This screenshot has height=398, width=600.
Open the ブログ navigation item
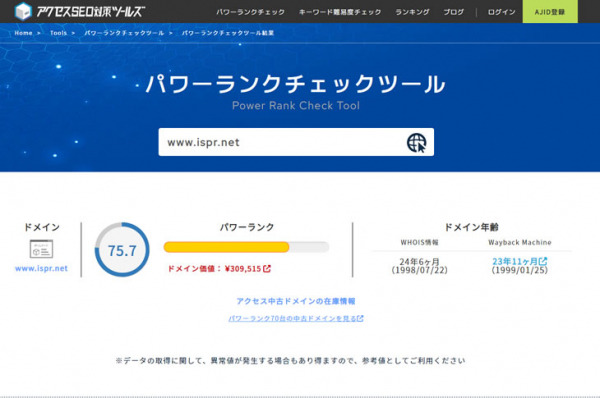click(453, 12)
